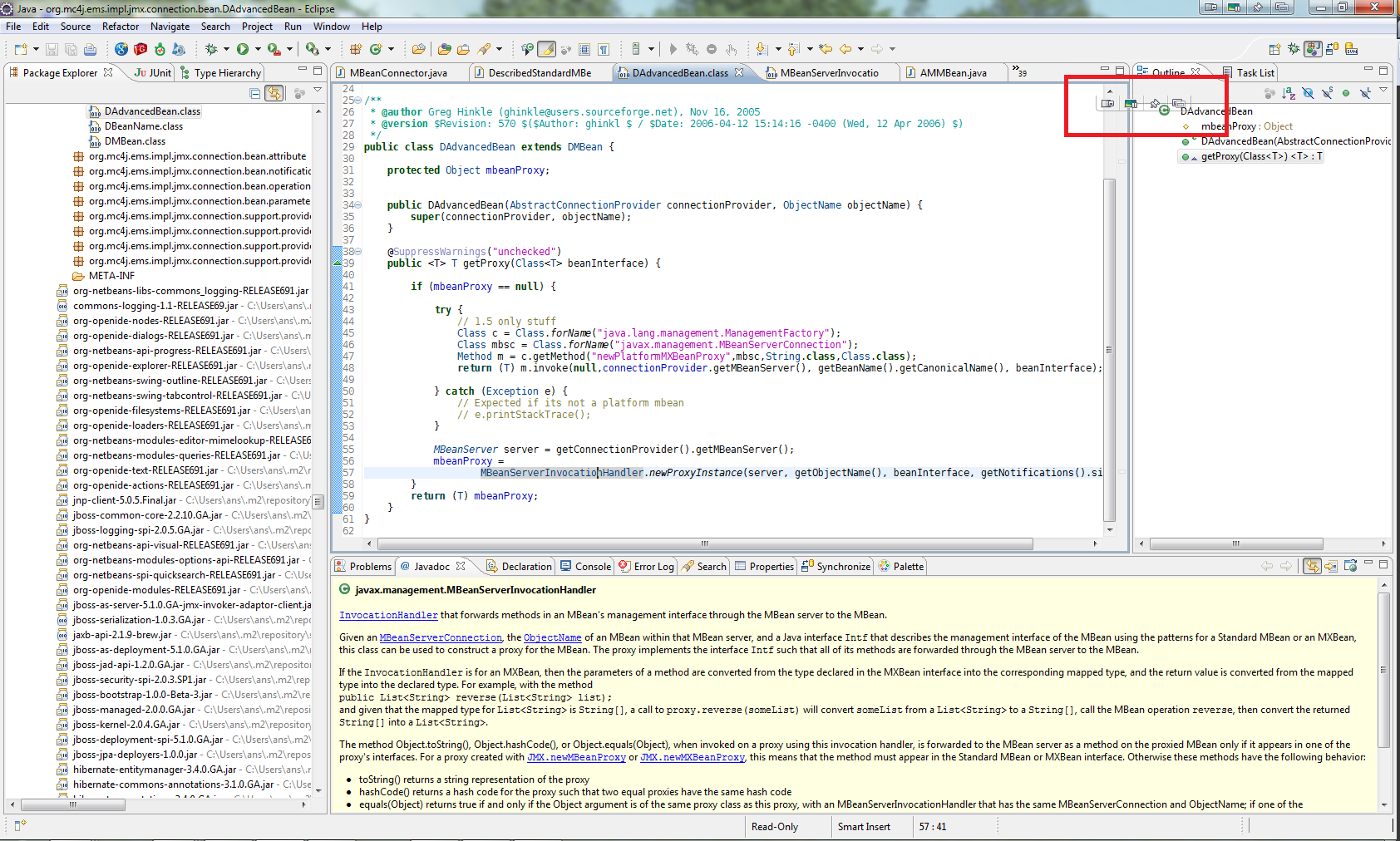Open the Refactor menu
The image size is (1400, 841).
(x=121, y=27)
